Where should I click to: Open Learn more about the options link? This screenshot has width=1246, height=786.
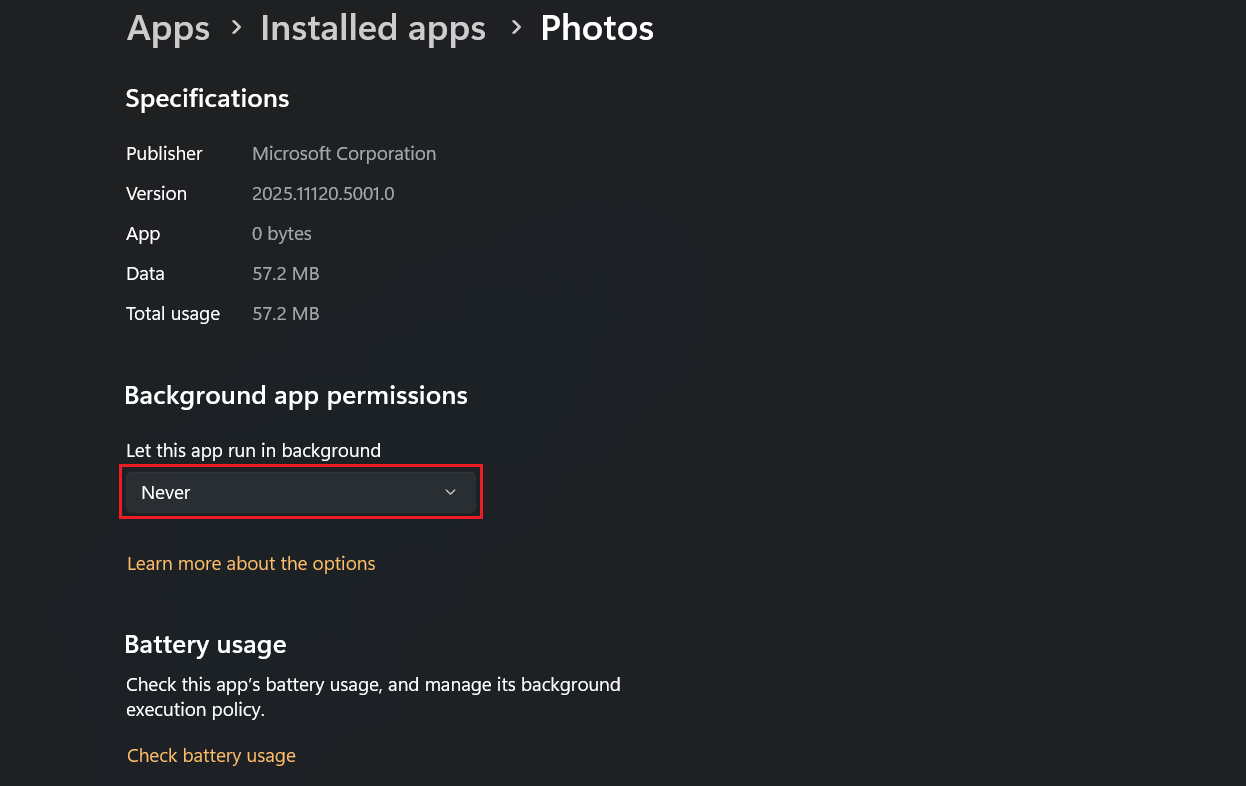tap(251, 564)
